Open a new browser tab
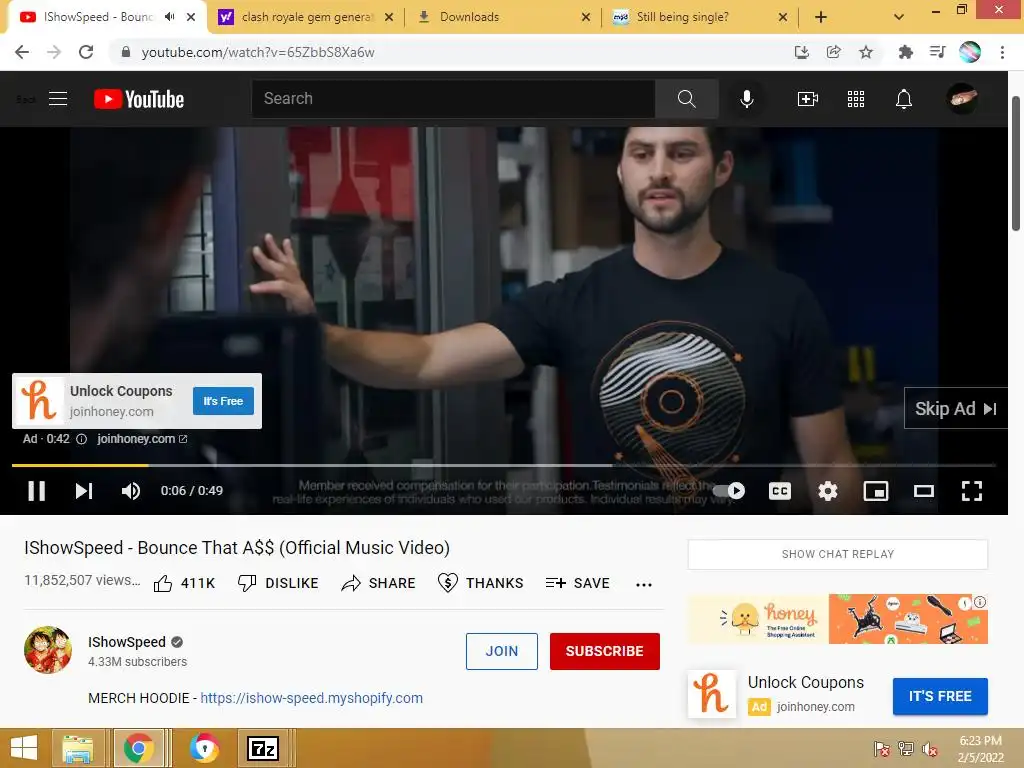 (x=821, y=17)
